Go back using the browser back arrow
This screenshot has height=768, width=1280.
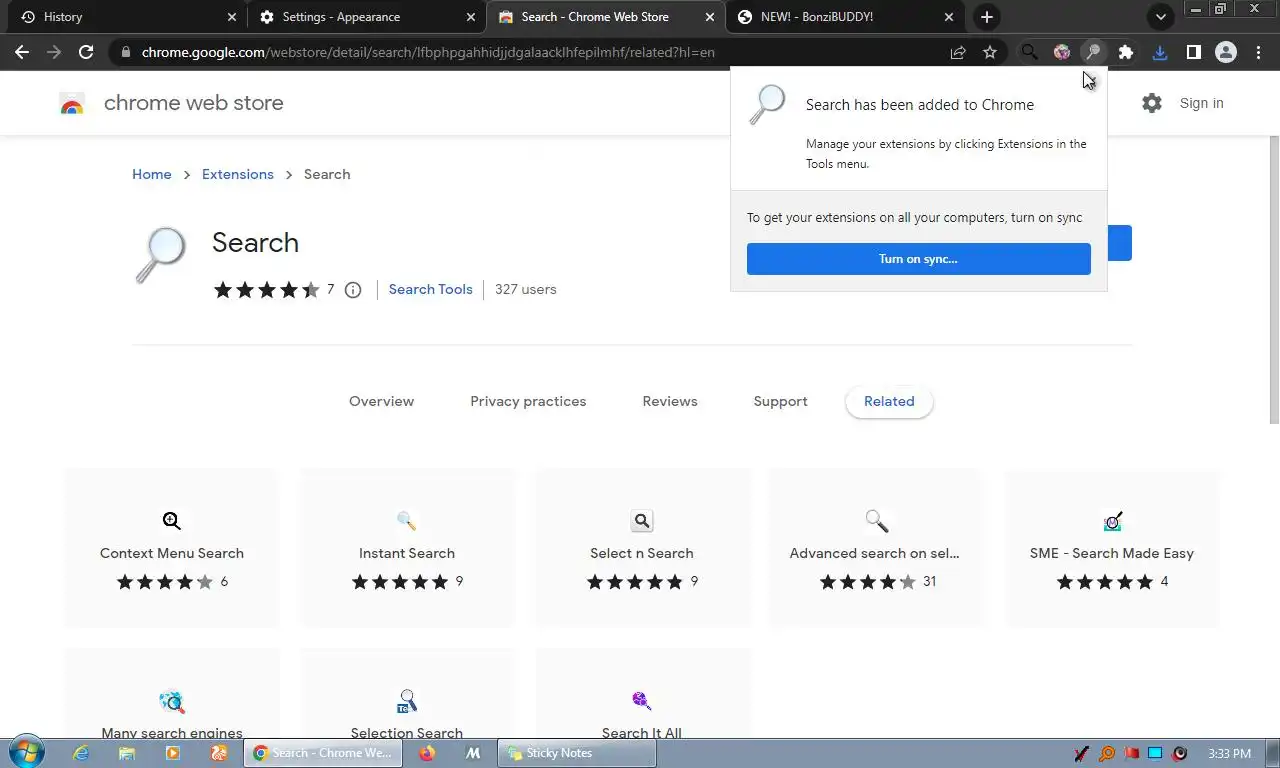22,52
